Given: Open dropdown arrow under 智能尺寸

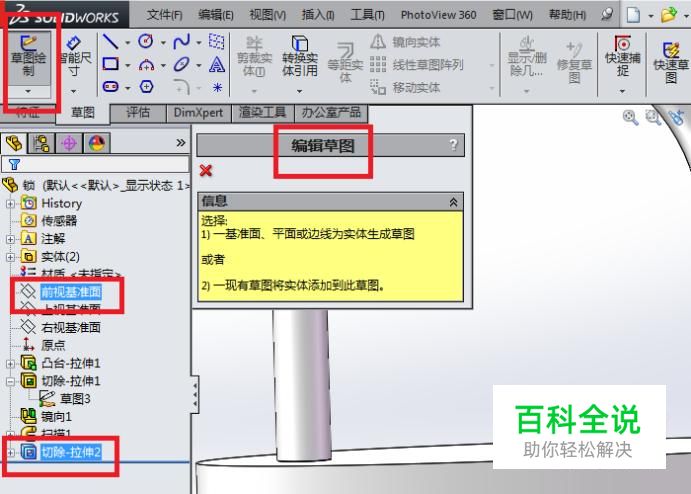Looking at the screenshot, I should (x=73, y=91).
